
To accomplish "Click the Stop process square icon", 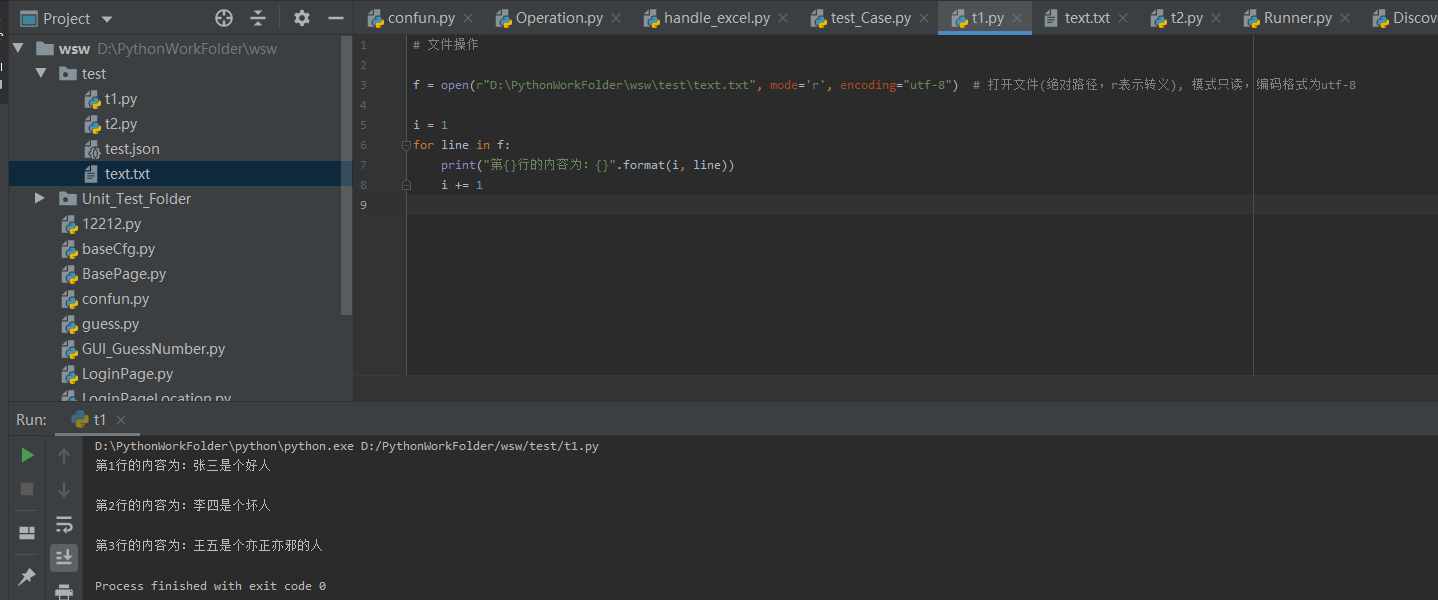I will click(27, 489).
